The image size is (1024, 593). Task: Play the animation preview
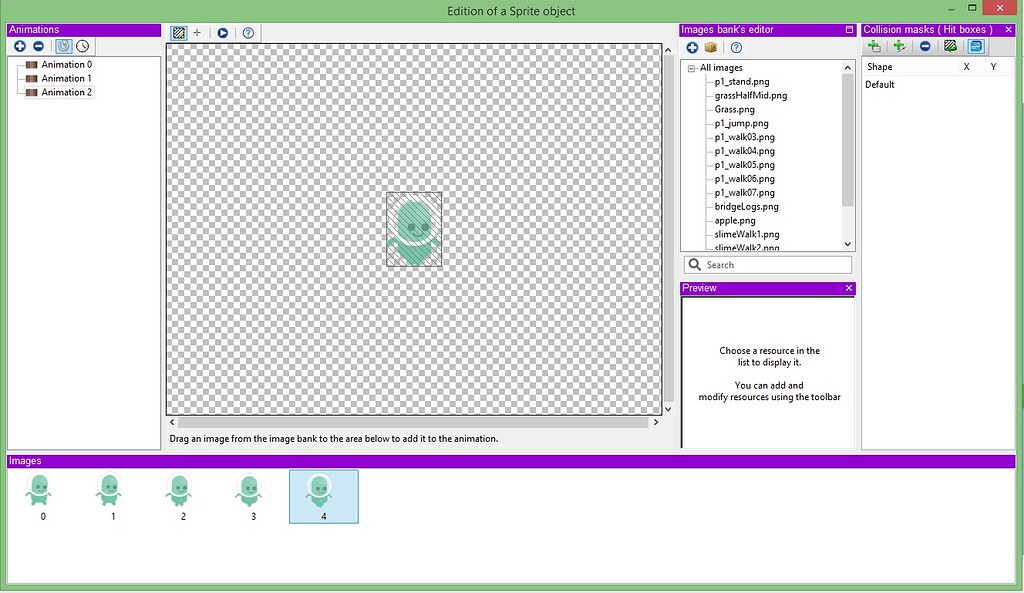pos(223,32)
